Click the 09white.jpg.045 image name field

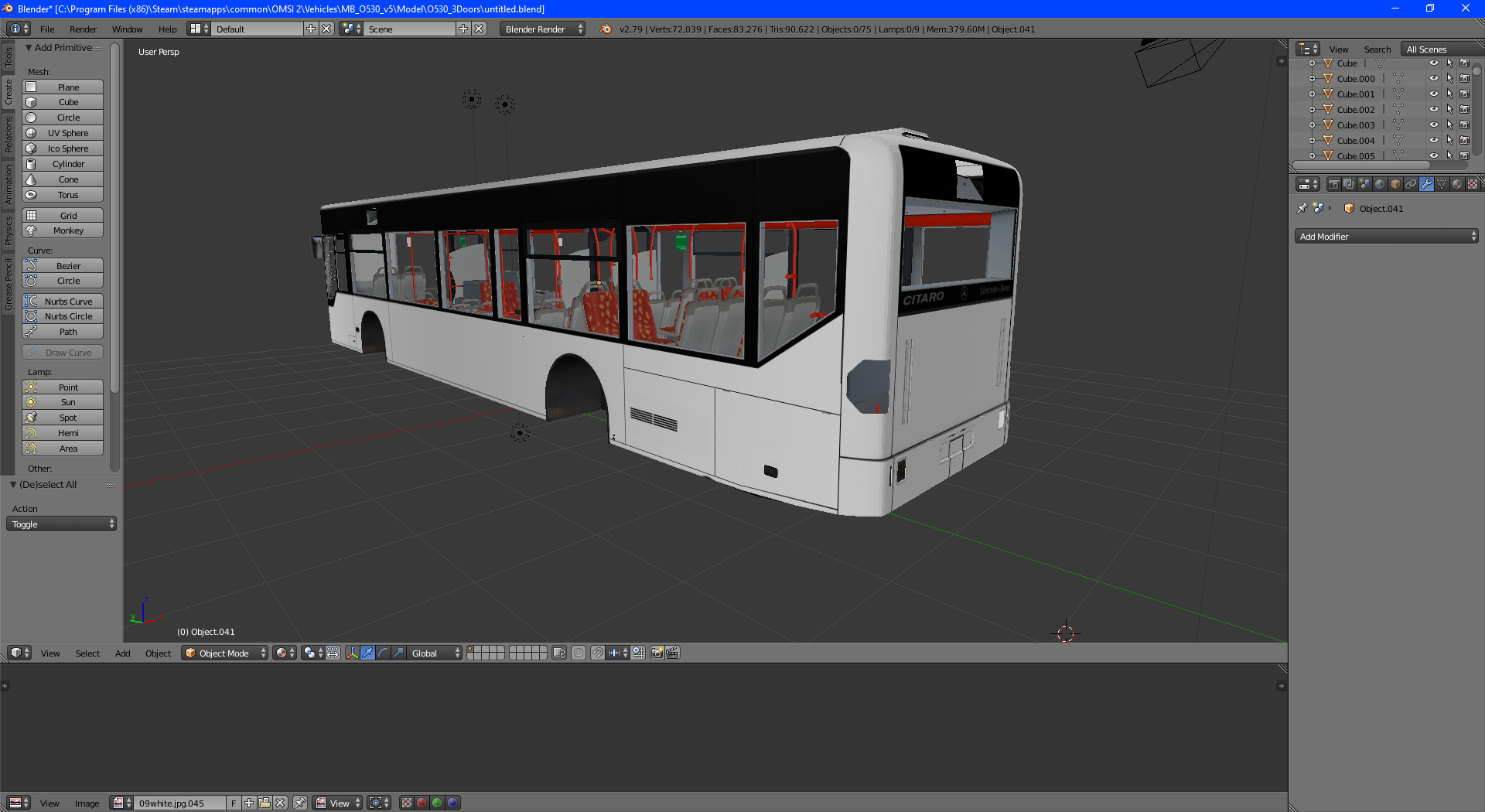(179, 803)
